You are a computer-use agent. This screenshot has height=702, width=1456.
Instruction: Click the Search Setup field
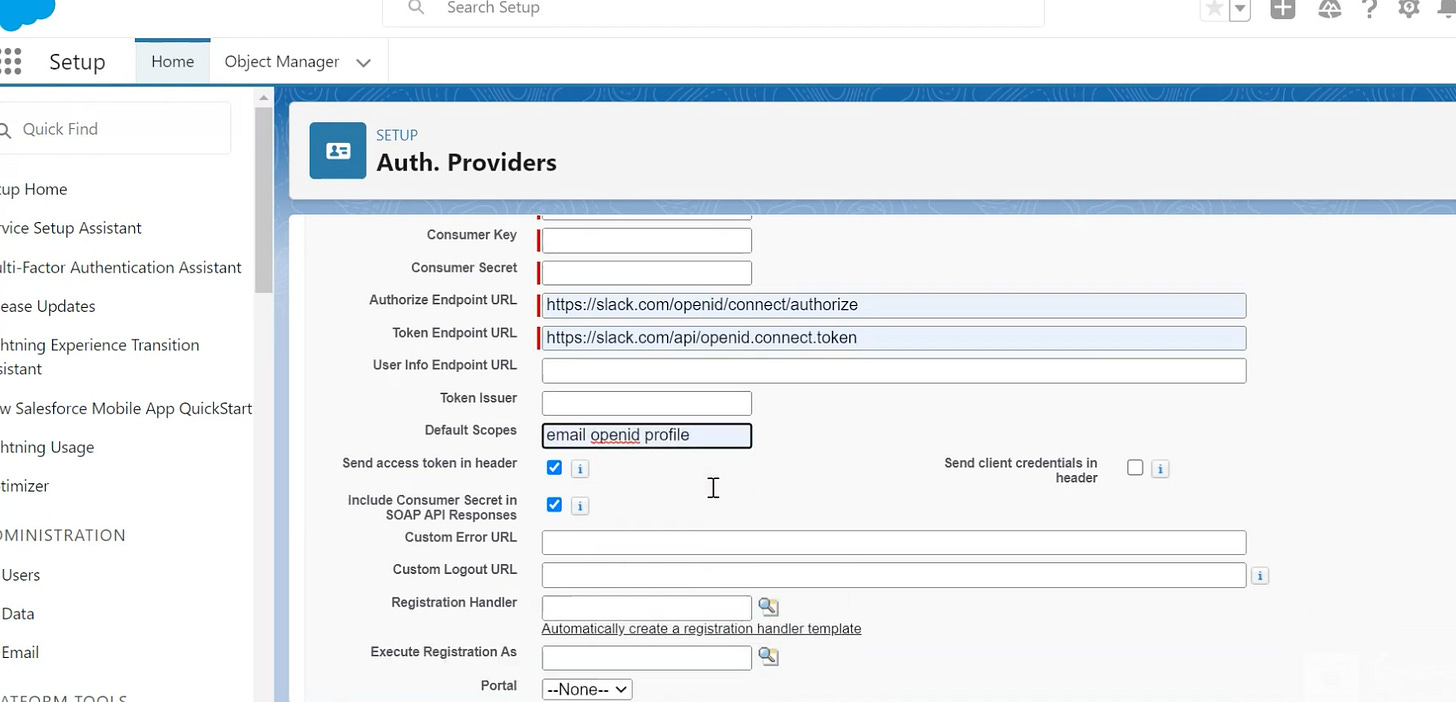point(713,10)
